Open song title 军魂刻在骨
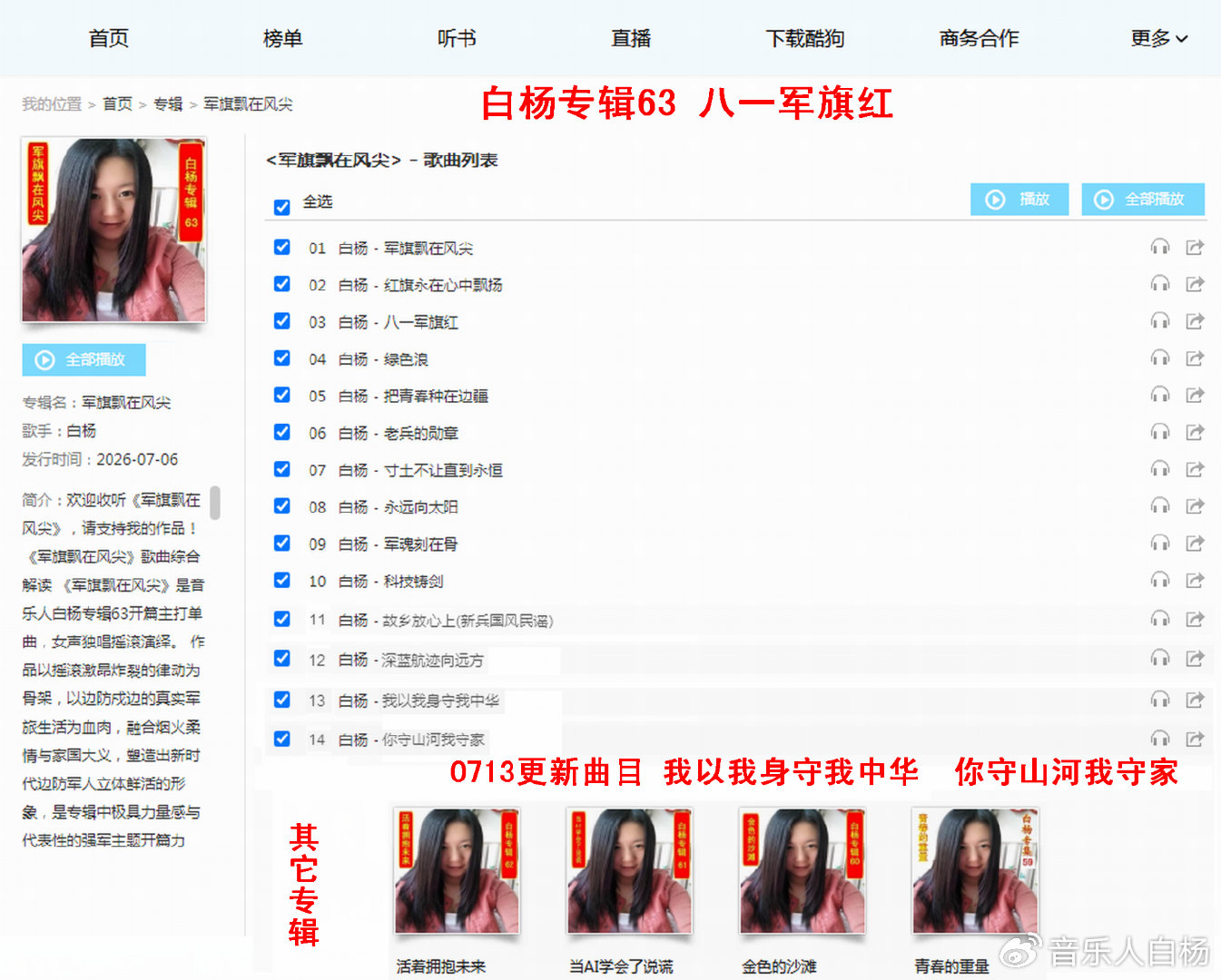 (x=420, y=544)
